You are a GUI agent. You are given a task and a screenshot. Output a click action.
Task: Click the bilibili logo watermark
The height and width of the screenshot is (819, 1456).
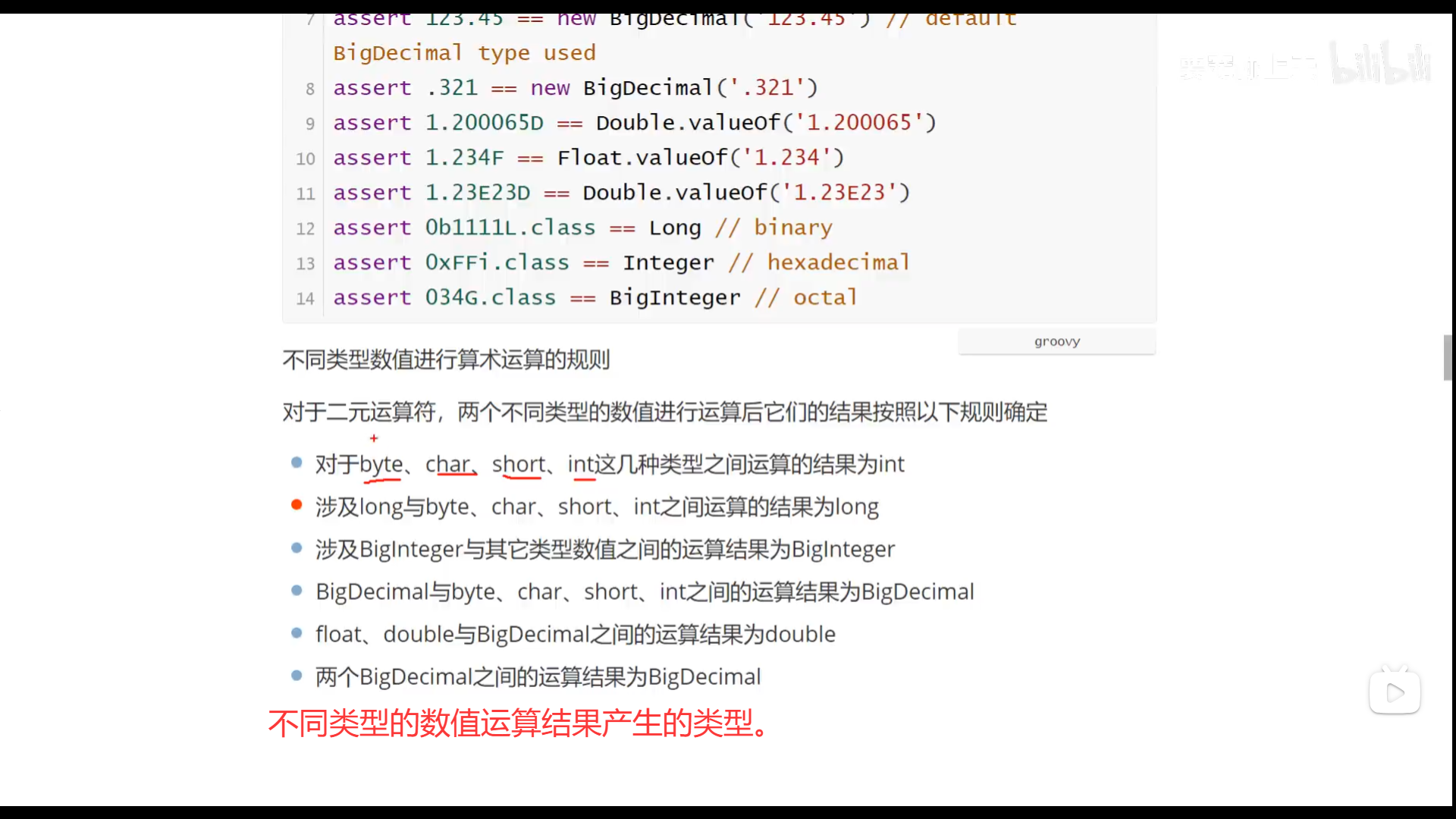click(1379, 63)
